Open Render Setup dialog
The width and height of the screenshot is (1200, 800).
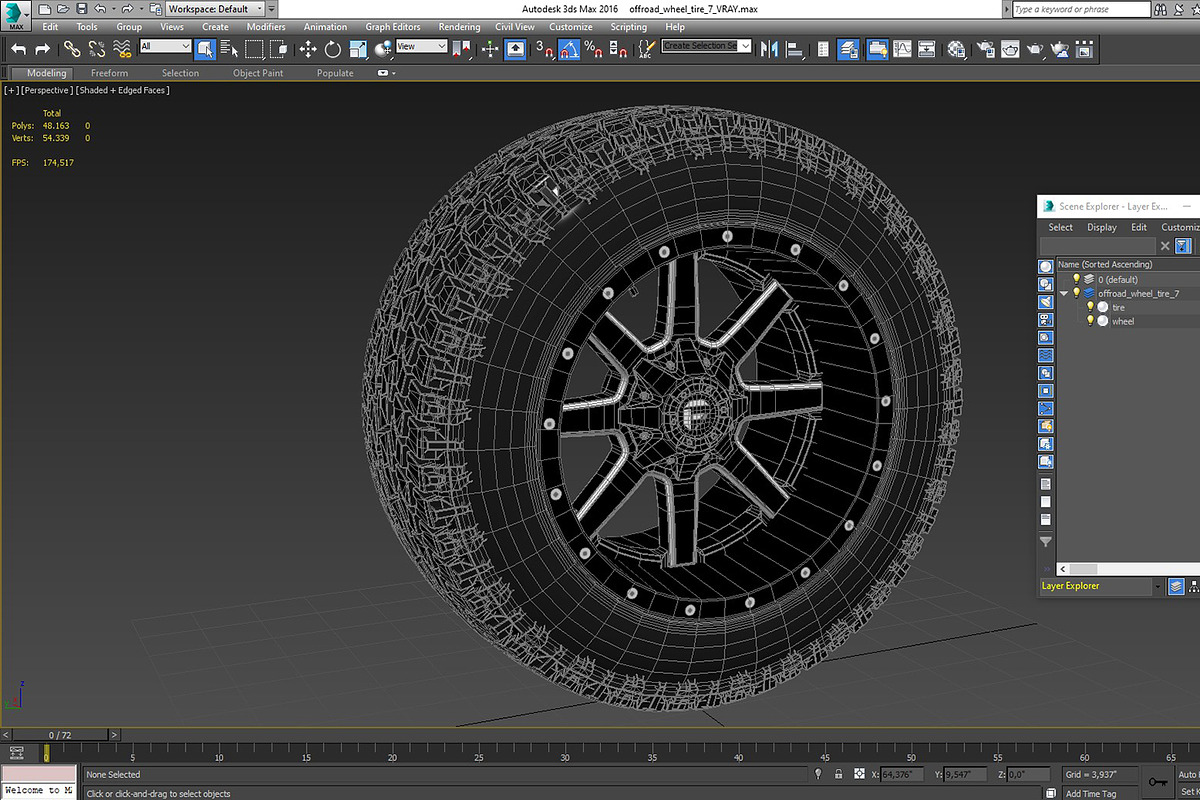coord(985,48)
